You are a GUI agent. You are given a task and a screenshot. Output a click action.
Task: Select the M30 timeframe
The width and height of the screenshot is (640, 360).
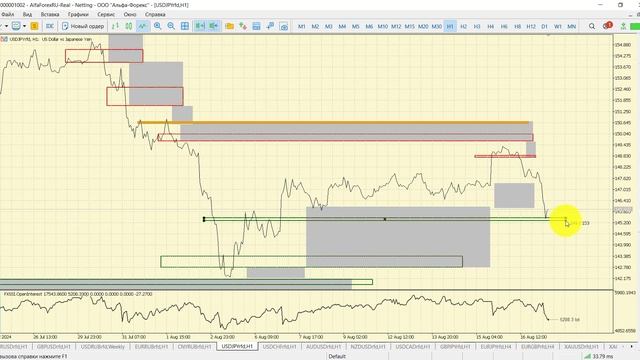437,26
